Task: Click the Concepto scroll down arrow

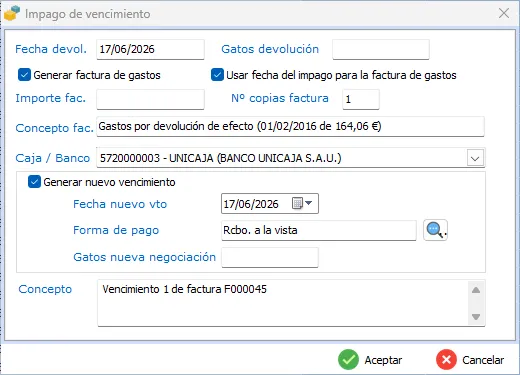Action: click(476, 317)
